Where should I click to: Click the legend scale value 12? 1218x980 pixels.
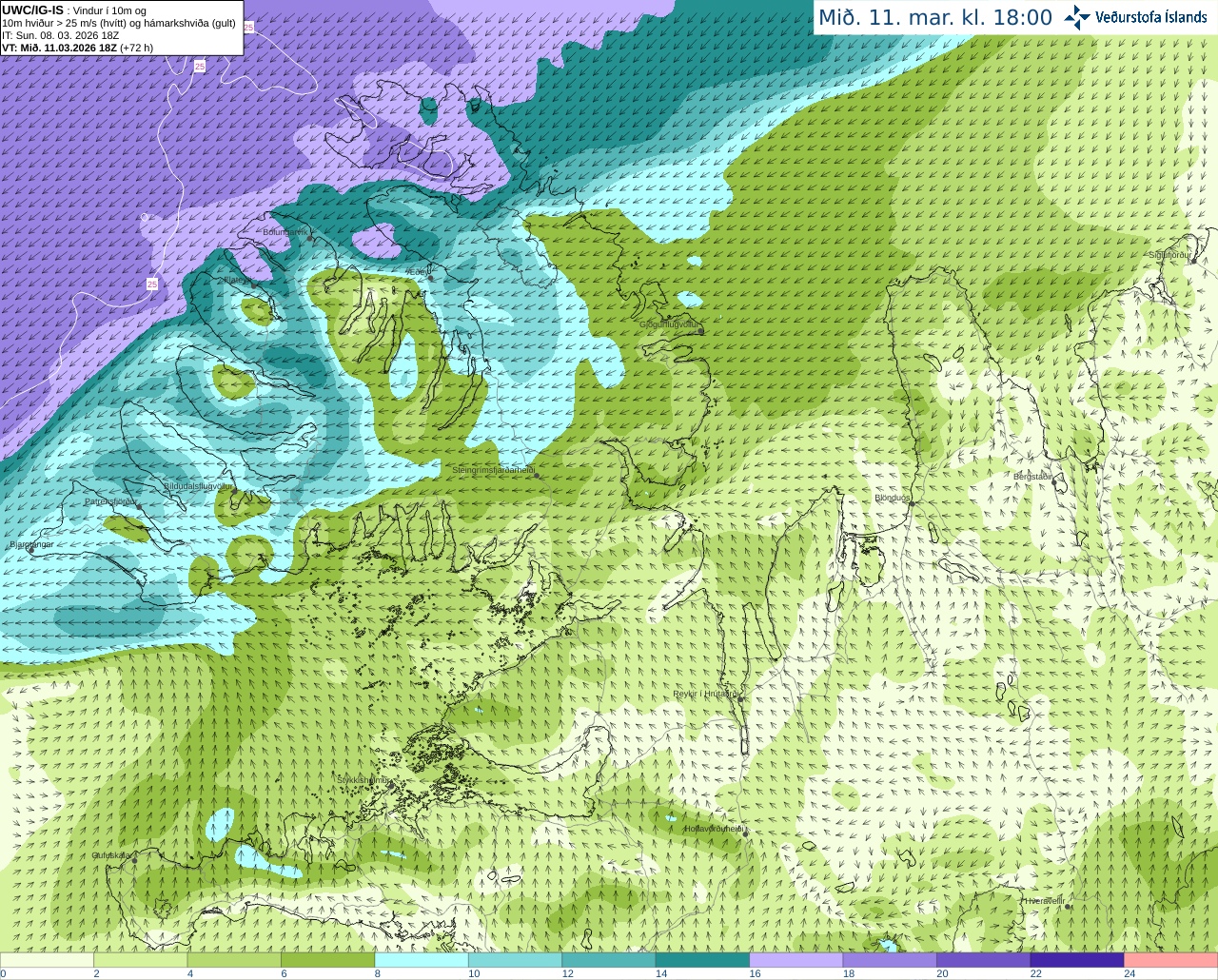(567, 973)
